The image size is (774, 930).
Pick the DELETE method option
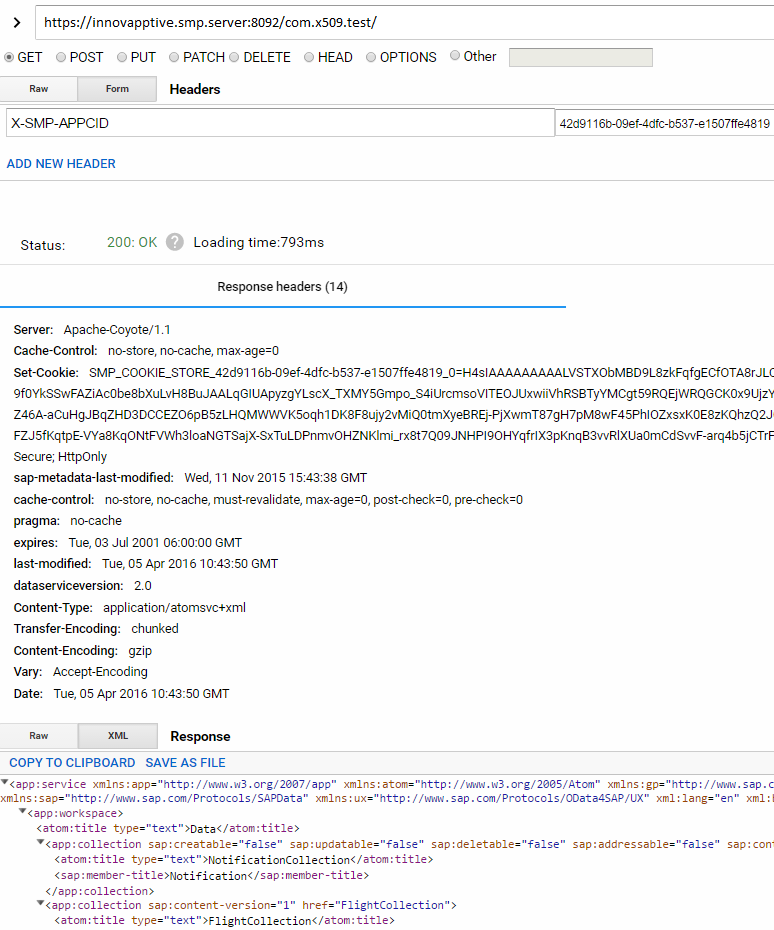pos(235,57)
